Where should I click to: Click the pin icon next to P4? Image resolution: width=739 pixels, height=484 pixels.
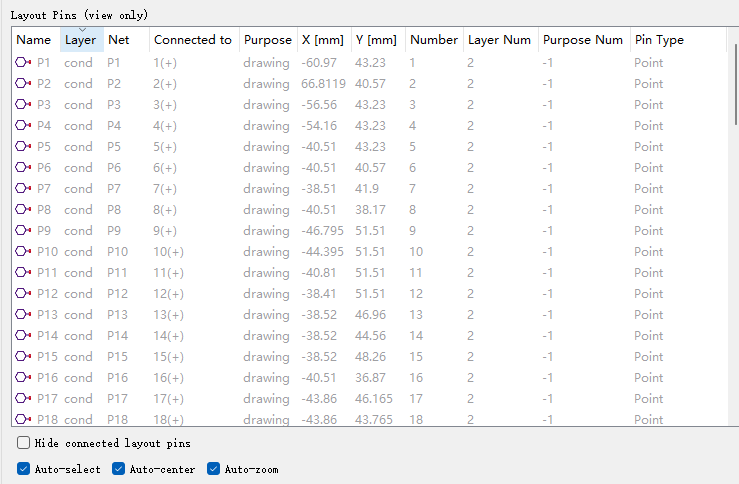click(x=24, y=126)
